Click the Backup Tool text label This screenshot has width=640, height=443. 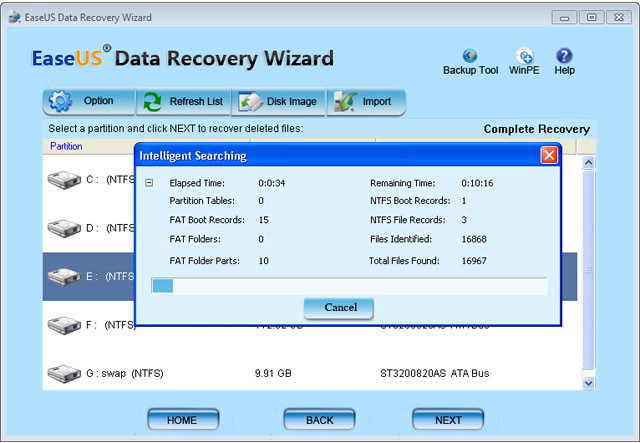(x=471, y=70)
